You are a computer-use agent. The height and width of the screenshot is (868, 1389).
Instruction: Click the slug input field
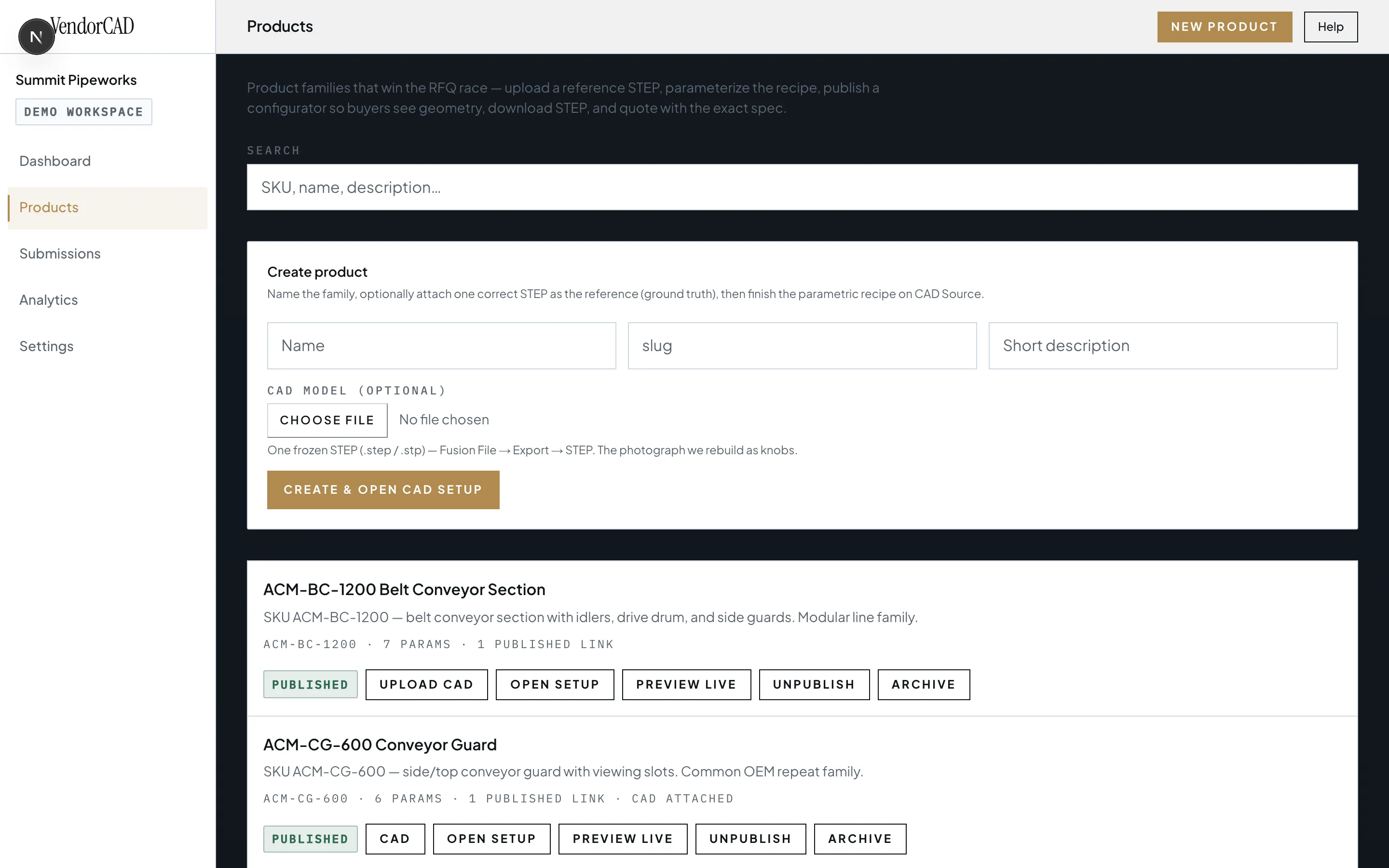pos(802,346)
